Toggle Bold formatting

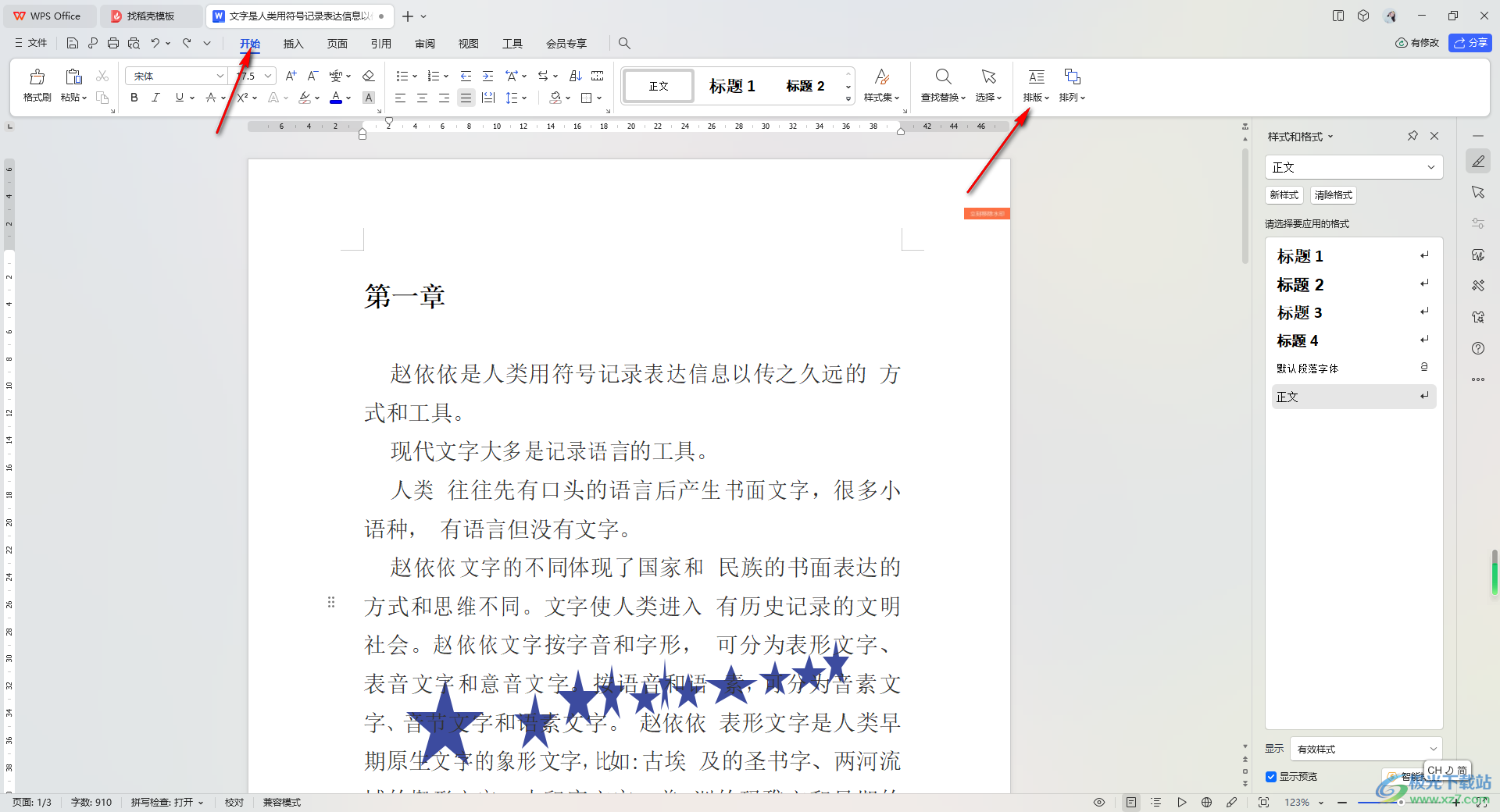click(134, 98)
